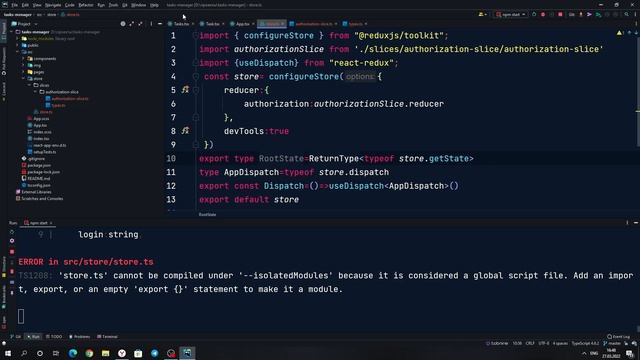This screenshot has height=360, width=640.
Task: Open npm start run configuration dropdown
Action: pos(511,14)
